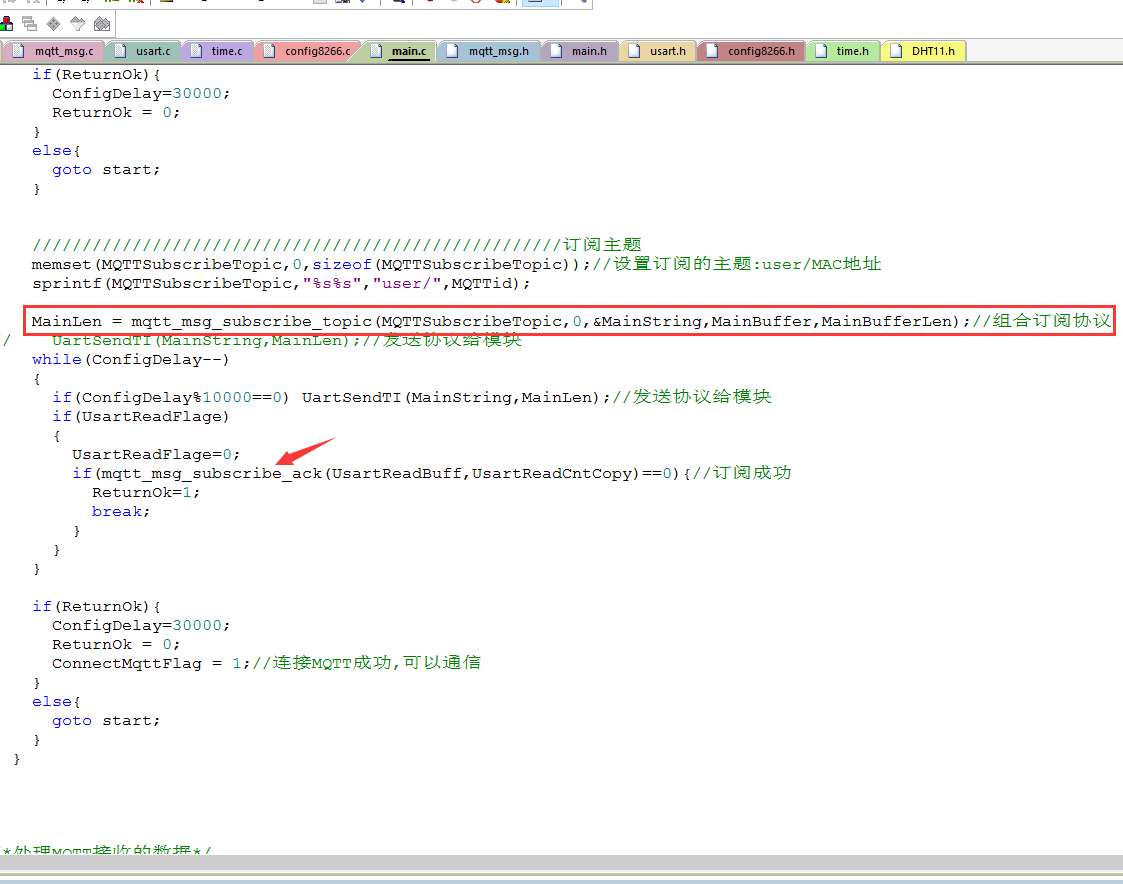Viewport: 1123px width, 884px height.
Task: Click the mqtt_msg_subscribe_ack call line
Action: [431, 474]
